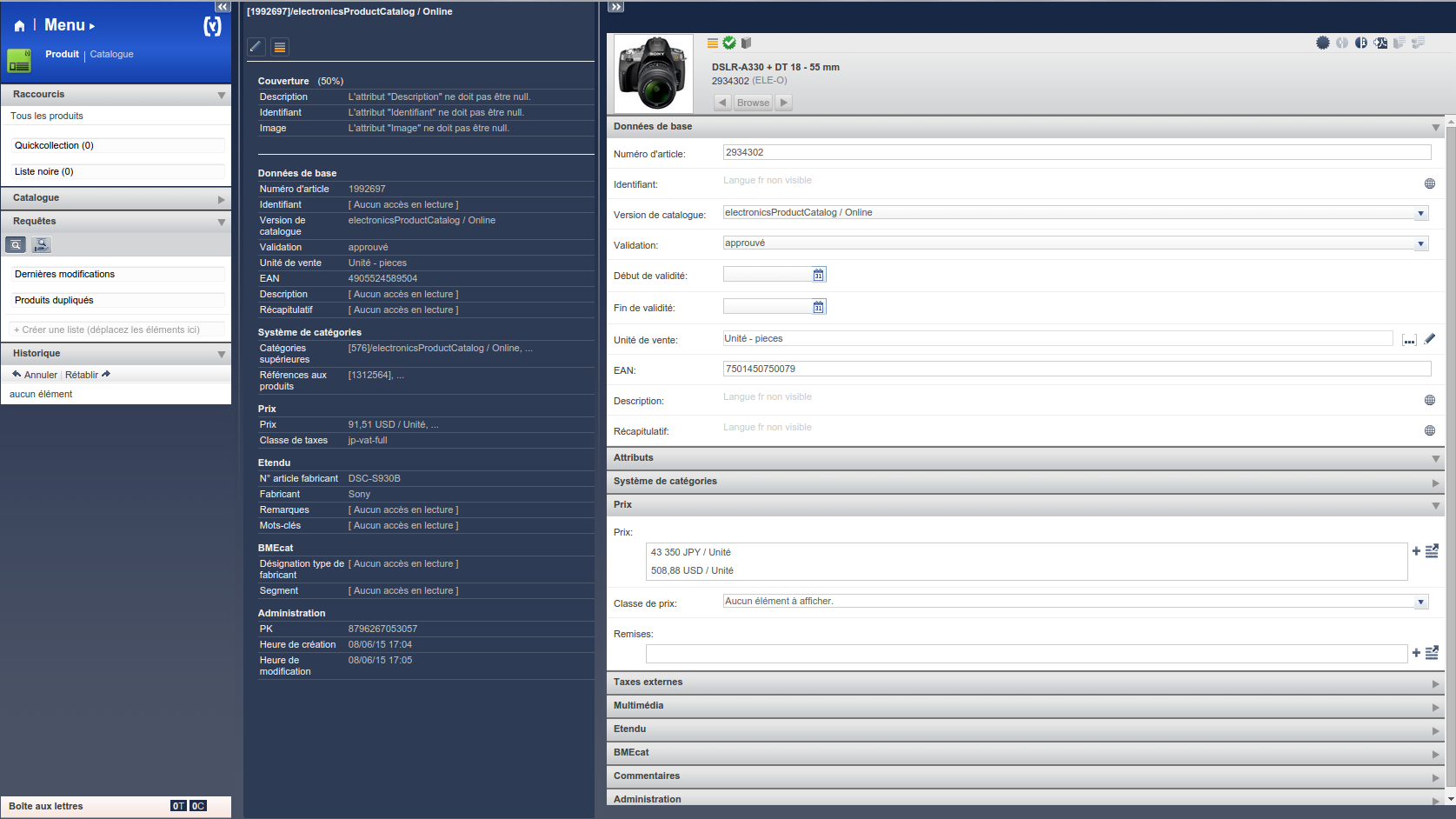The image size is (1456, 819).
Task: Click the gray copy pages icon
Action: coord(1399,43)
